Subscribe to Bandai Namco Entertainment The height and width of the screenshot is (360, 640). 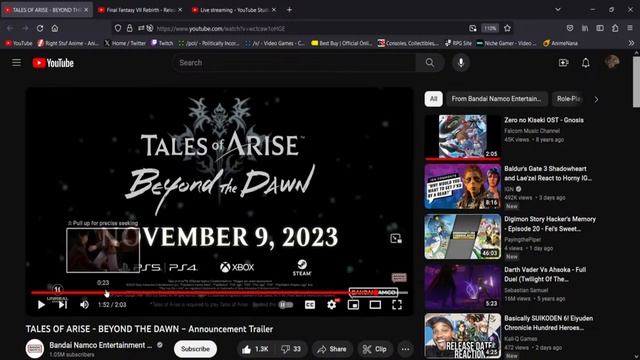[x=195, y=349]
